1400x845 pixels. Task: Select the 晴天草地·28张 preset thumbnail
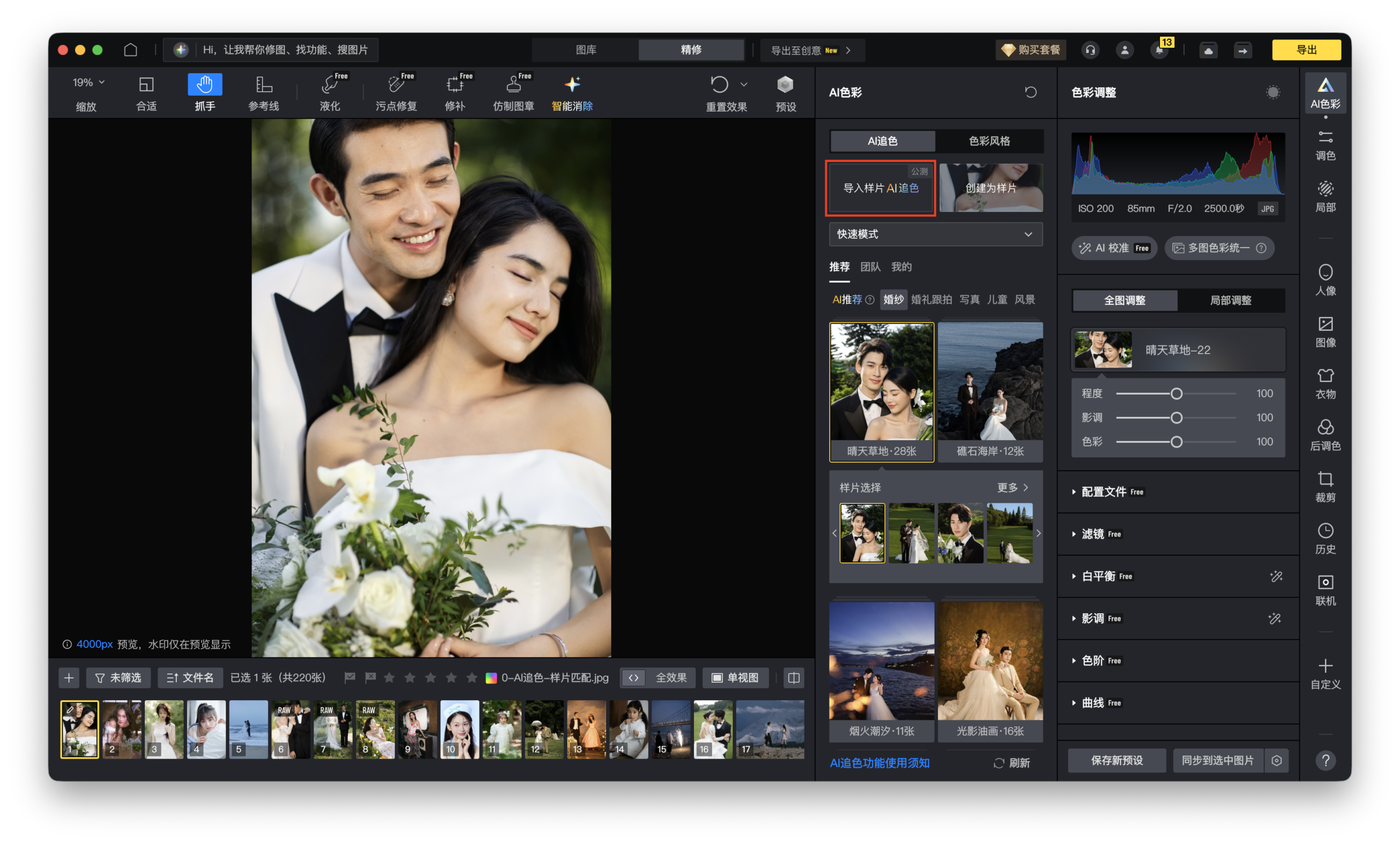(x=881, y=391)
